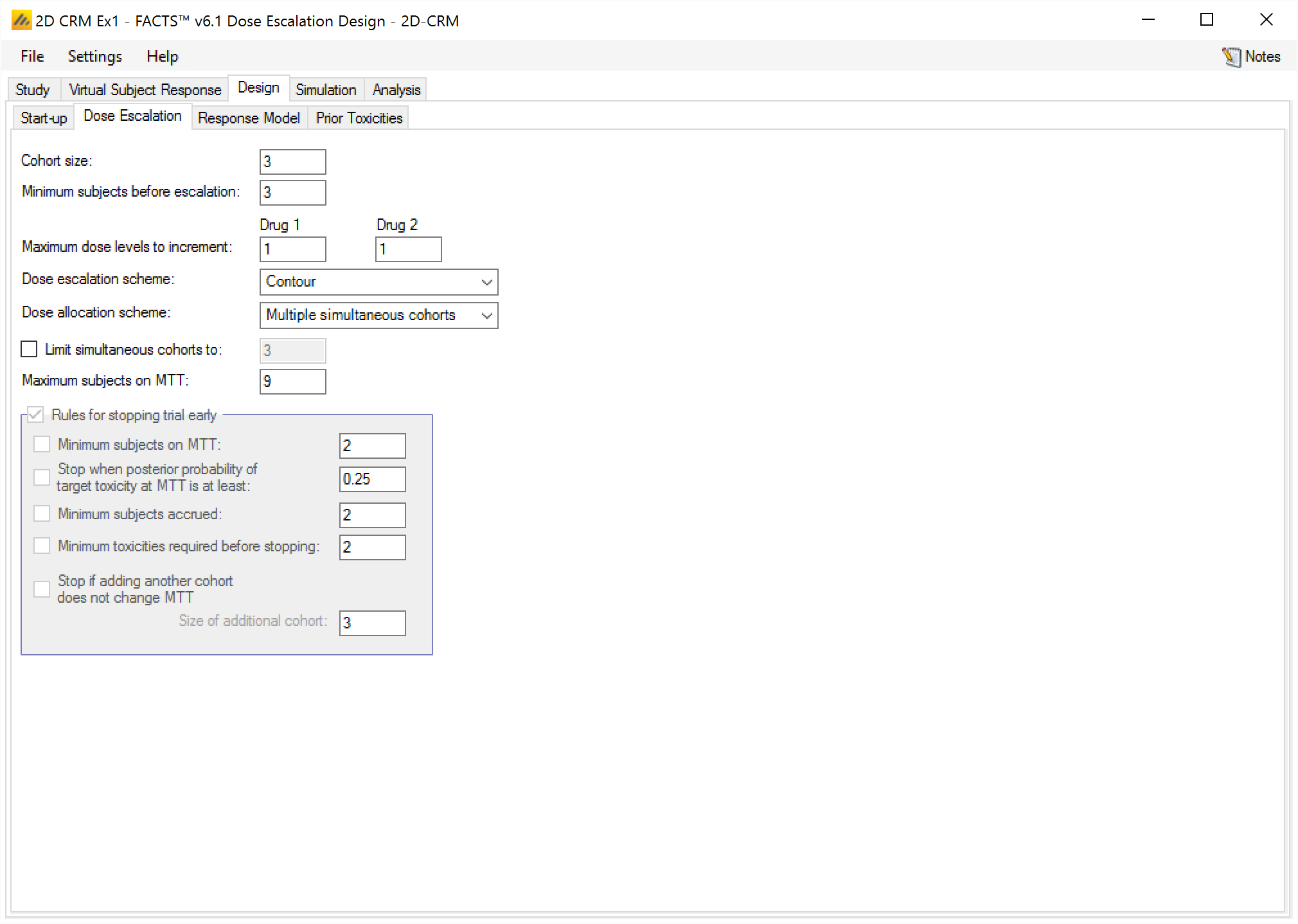The height and width of the screenshot is (924, 1298).
Task: Enable Limit simultaneous cohorts checkbox
Action: tap(29, 349)
